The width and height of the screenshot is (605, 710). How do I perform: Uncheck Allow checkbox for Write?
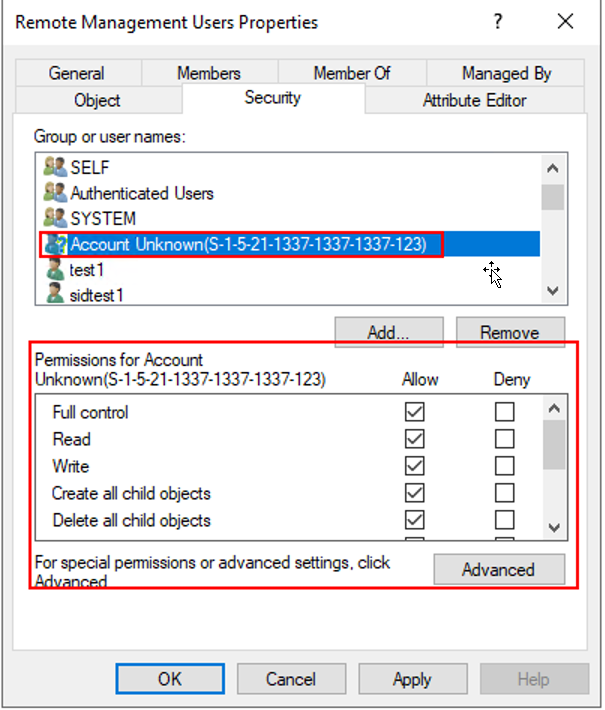tap(414, 466)
